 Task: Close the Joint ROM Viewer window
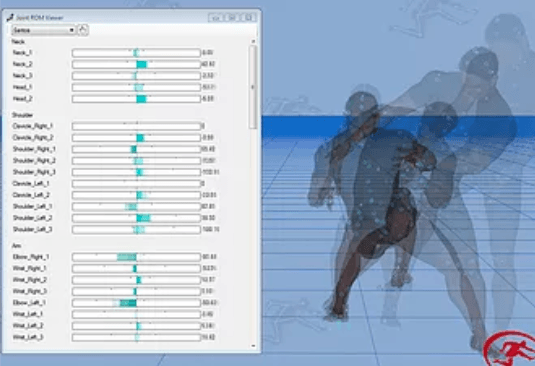pos(248,18)
